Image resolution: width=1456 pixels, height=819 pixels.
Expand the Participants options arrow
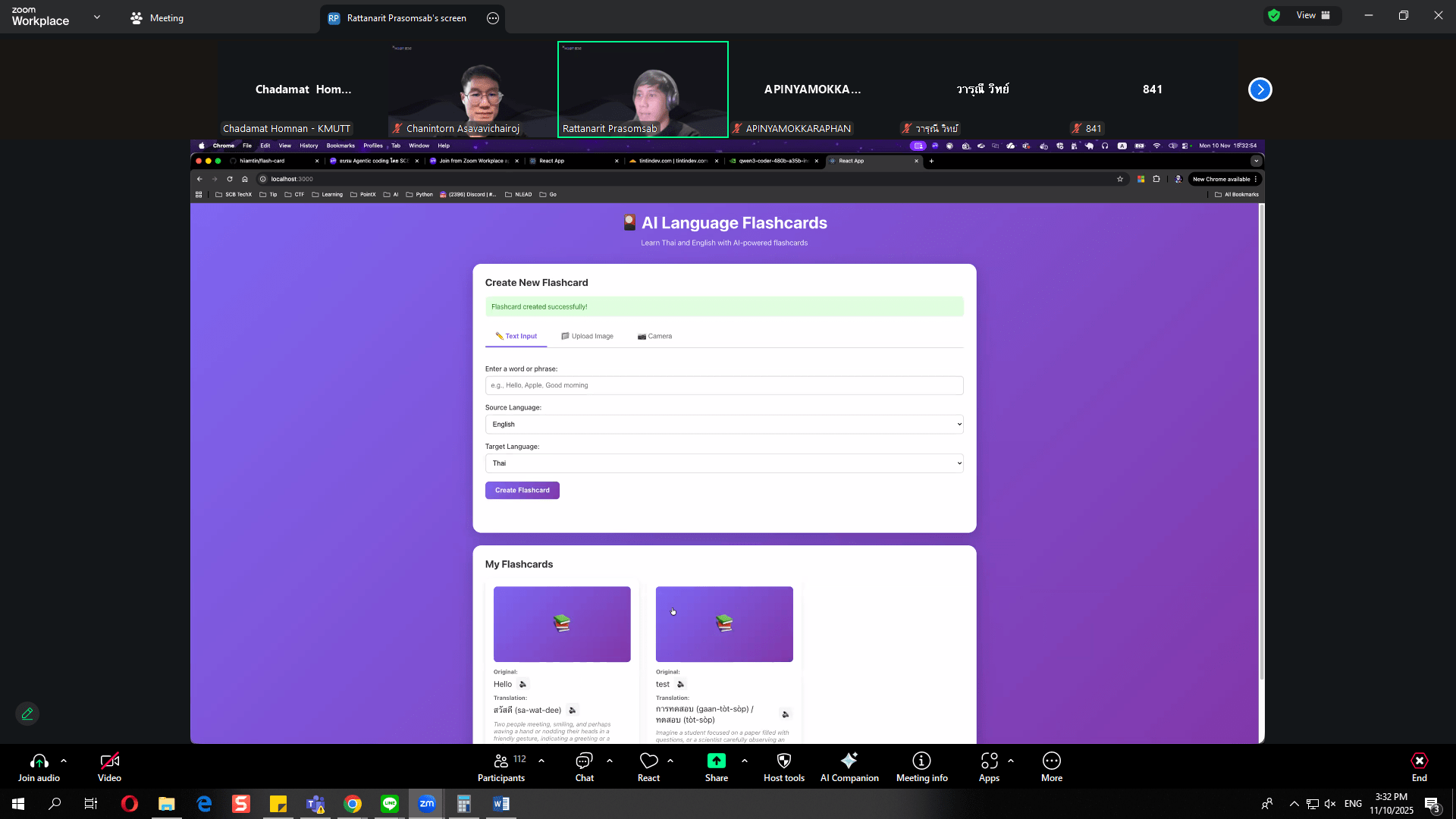point(541,760)
